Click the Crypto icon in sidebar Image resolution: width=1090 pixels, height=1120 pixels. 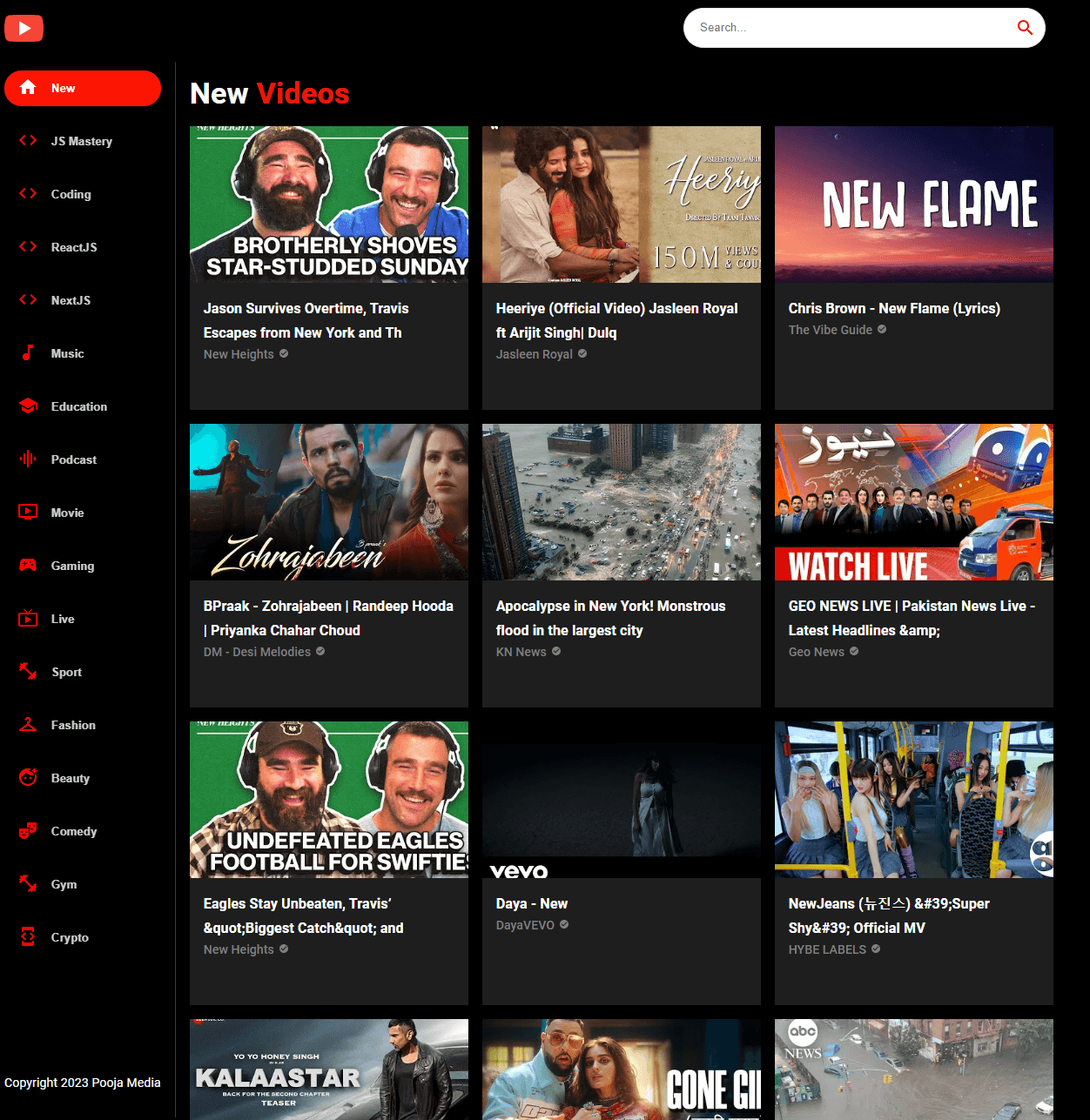click(x=28, y=936)
